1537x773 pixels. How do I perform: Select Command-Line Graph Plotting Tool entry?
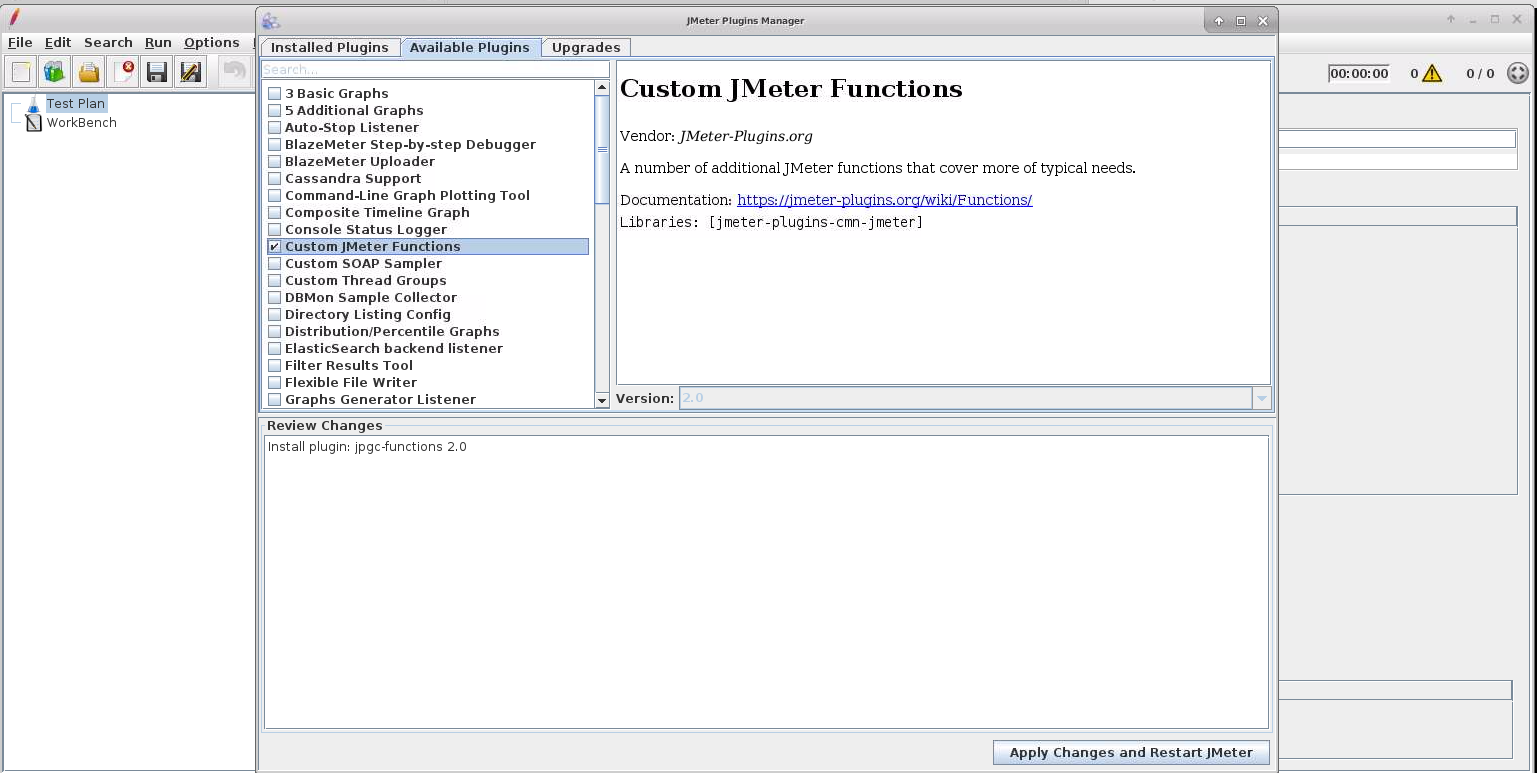coord(407,196)
